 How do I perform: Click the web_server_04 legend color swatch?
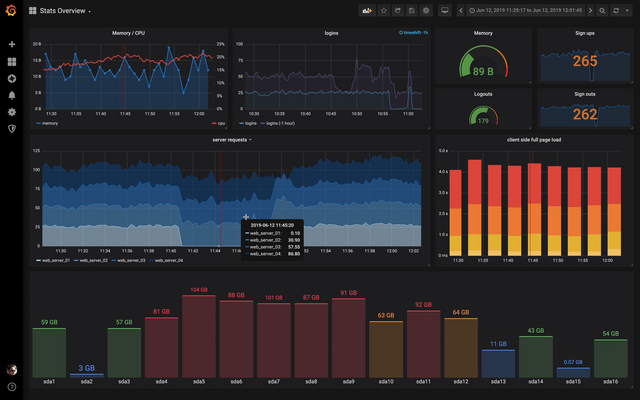[x=151, y=260]
